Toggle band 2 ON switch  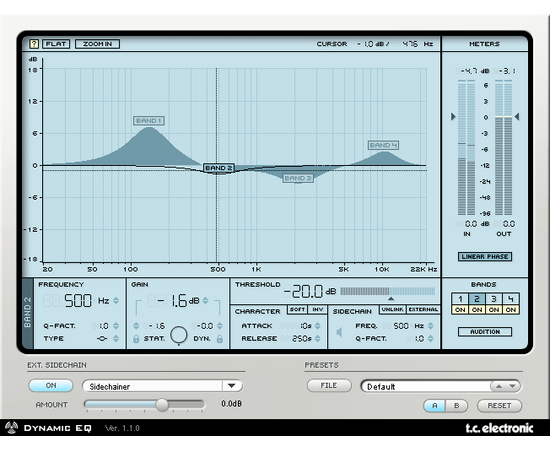(x=477, y=310)
